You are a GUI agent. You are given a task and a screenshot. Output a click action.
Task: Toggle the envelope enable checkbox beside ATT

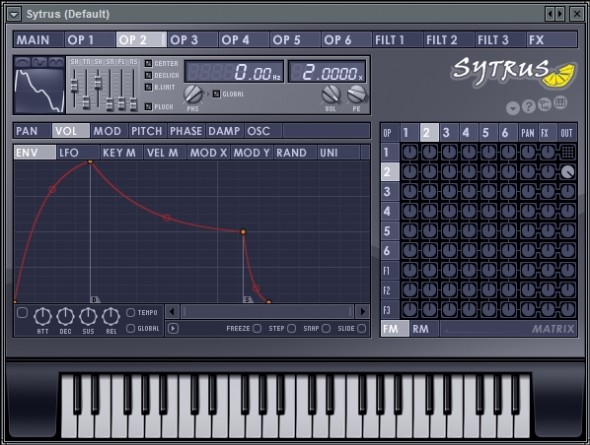click(23, 313)
